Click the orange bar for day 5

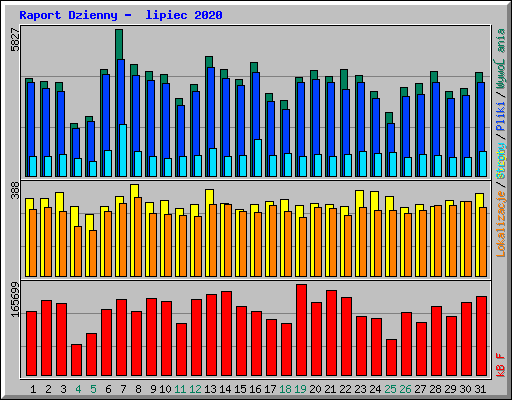point(93,253)
